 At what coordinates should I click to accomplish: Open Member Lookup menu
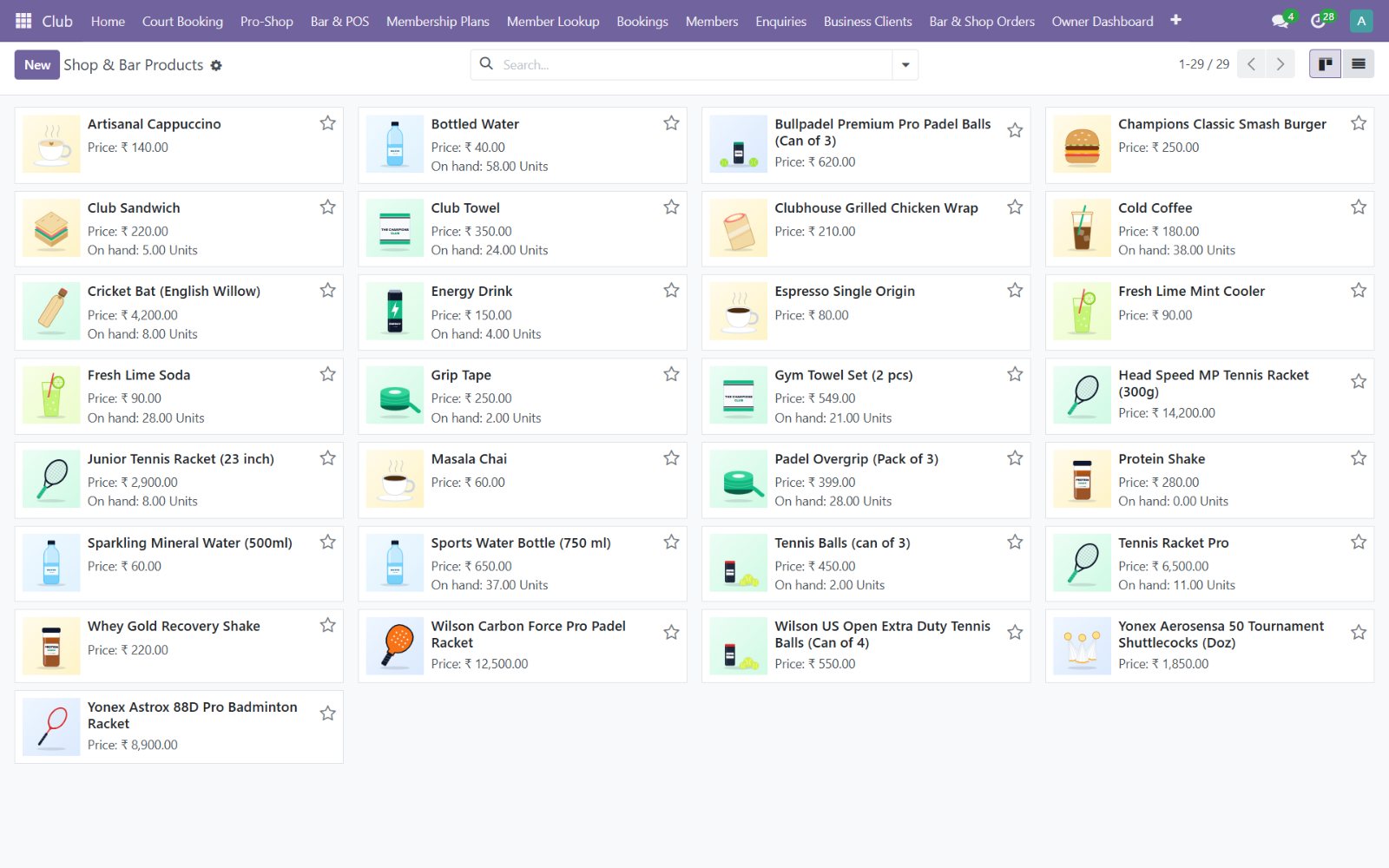coord(553,21)
